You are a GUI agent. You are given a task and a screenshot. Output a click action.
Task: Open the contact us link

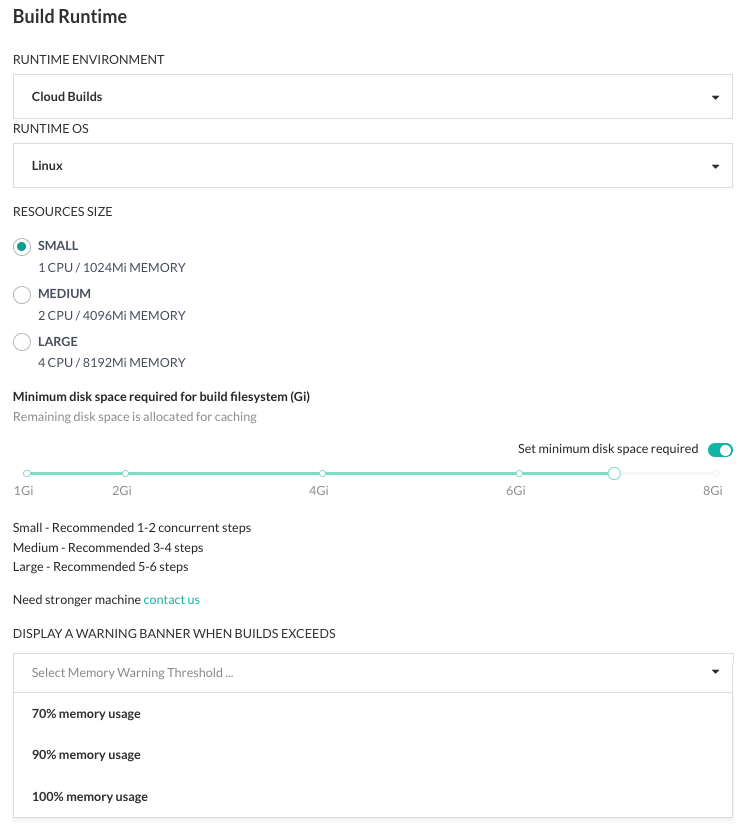pyautogui.click(x=171, y=600)
